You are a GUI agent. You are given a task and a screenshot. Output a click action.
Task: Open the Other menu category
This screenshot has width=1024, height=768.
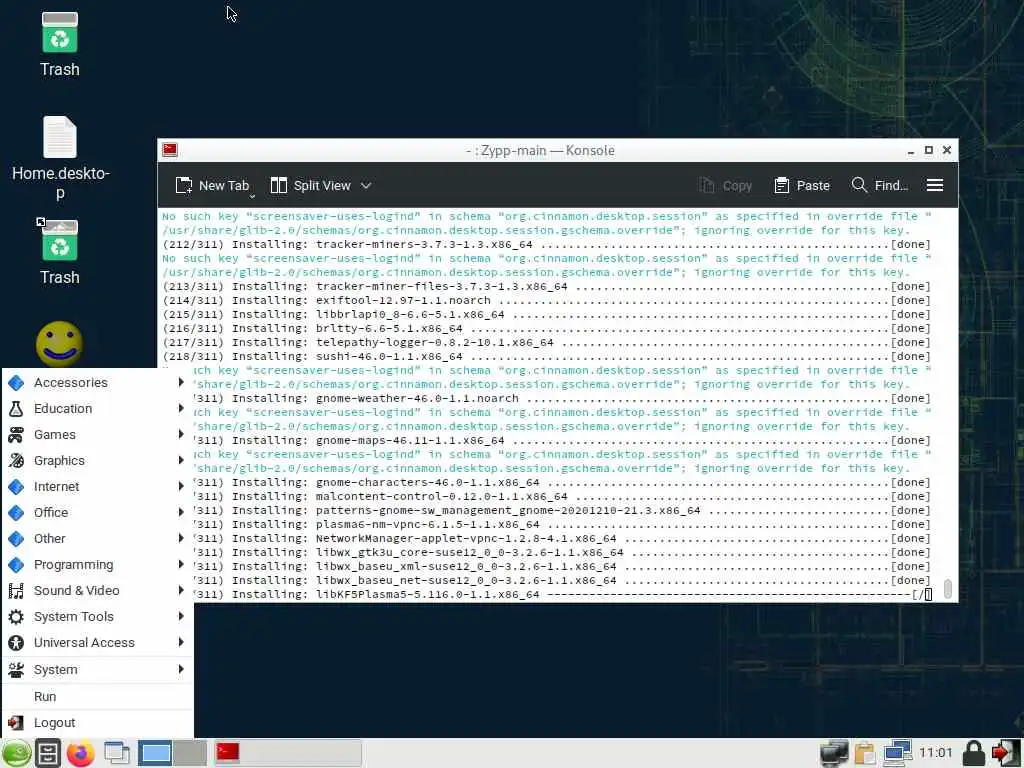97,539
